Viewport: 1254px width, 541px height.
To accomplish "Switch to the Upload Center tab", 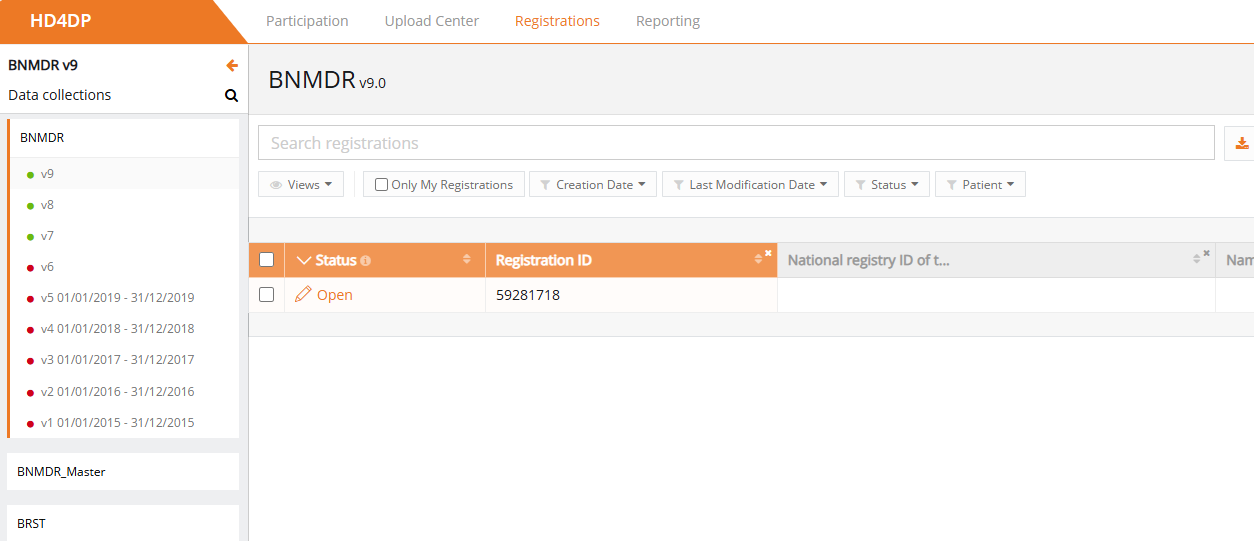I will click(x=431, y=21).
